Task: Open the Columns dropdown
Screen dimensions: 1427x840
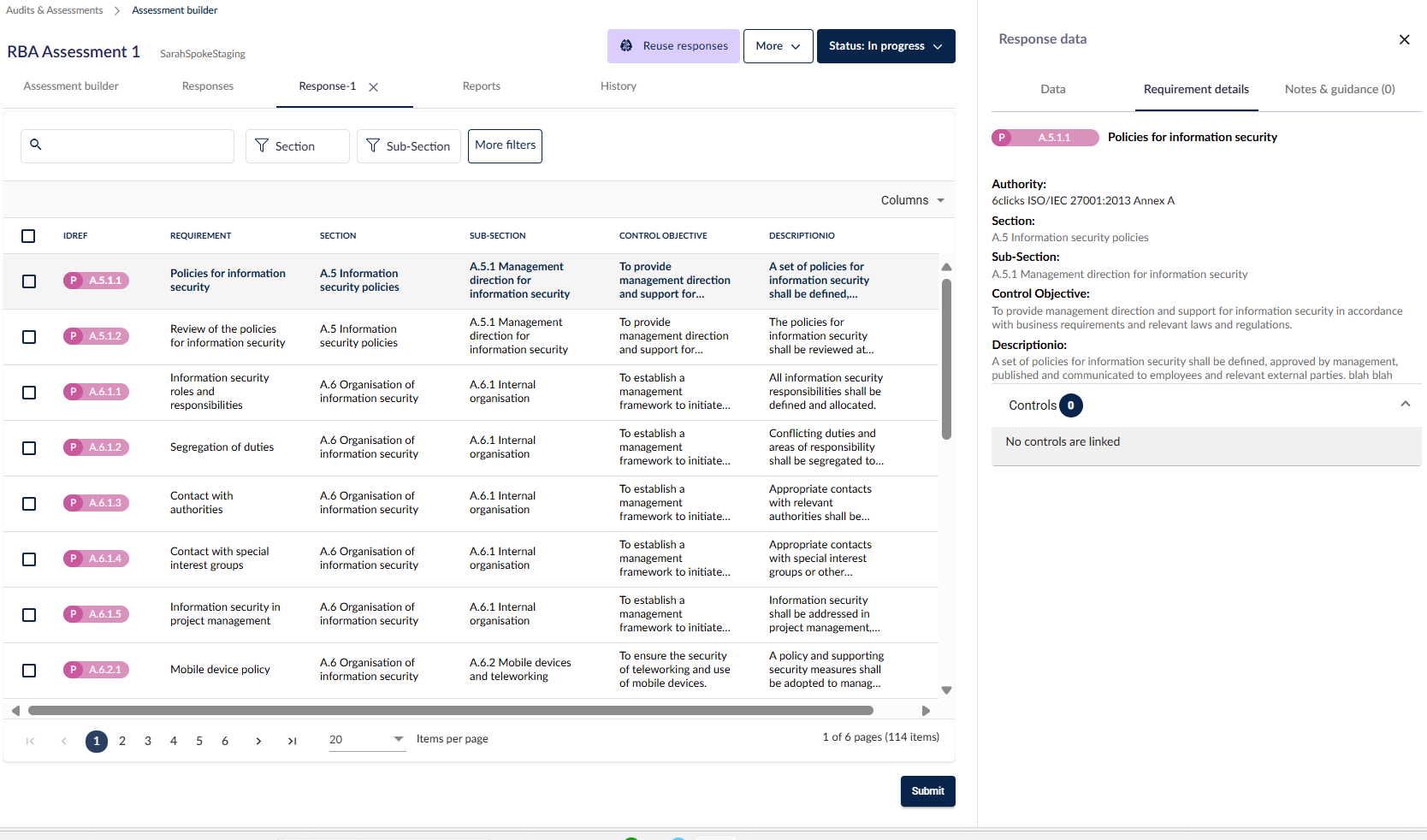Action: pos(913,200)
